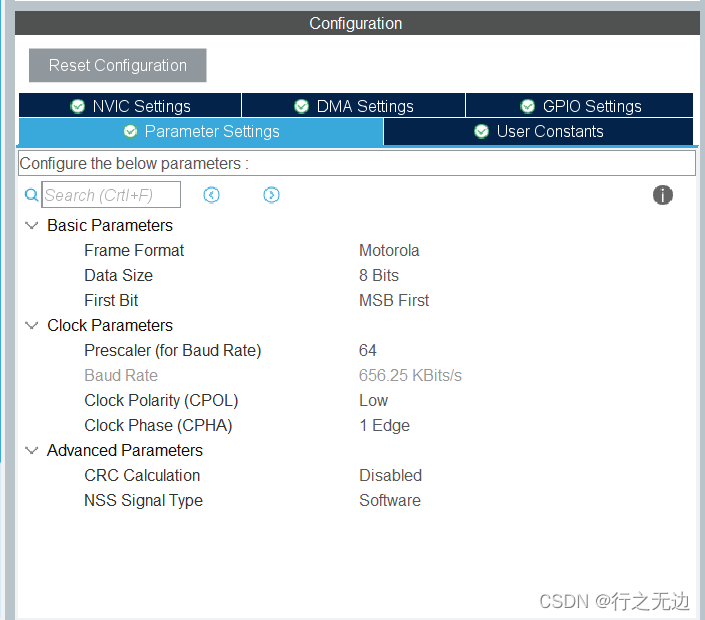Click the search magnifier icon
This screenshot has height=620, width=705.
tap(31, 195)
